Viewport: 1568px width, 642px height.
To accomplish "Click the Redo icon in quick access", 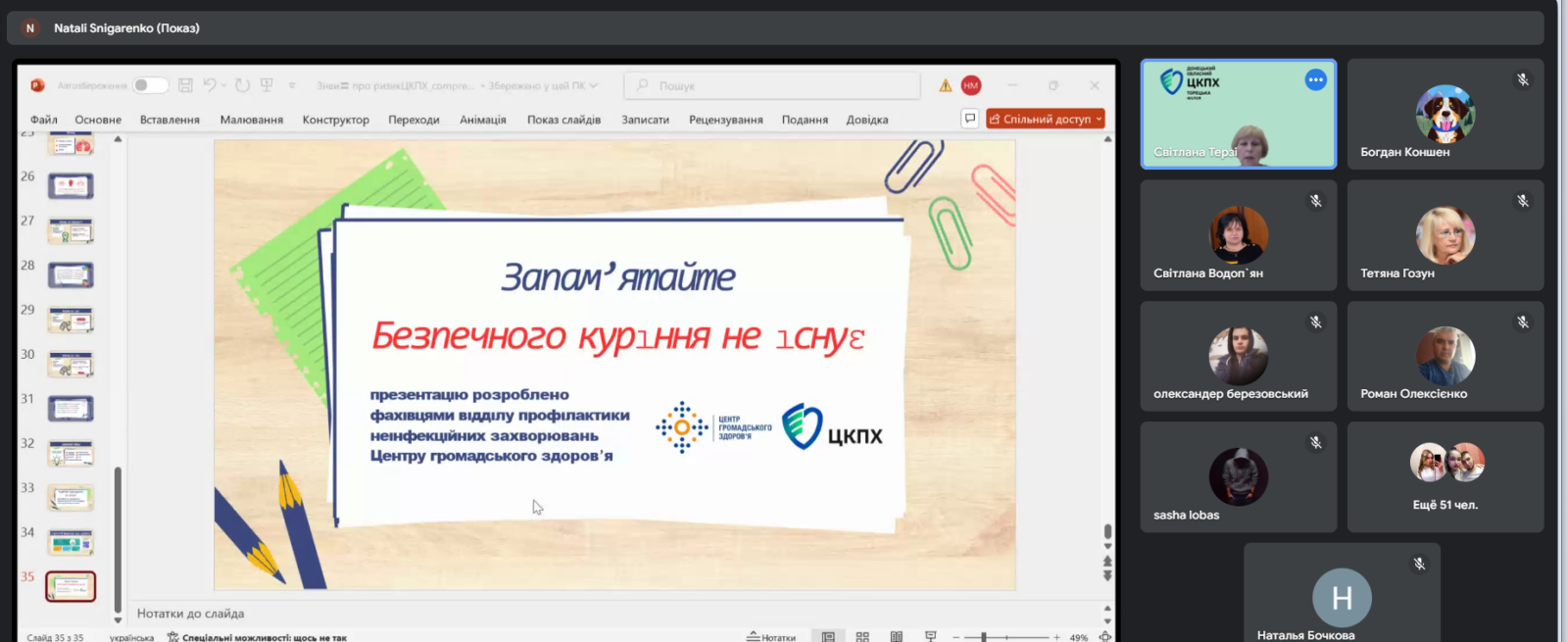I will click(242, 85).
